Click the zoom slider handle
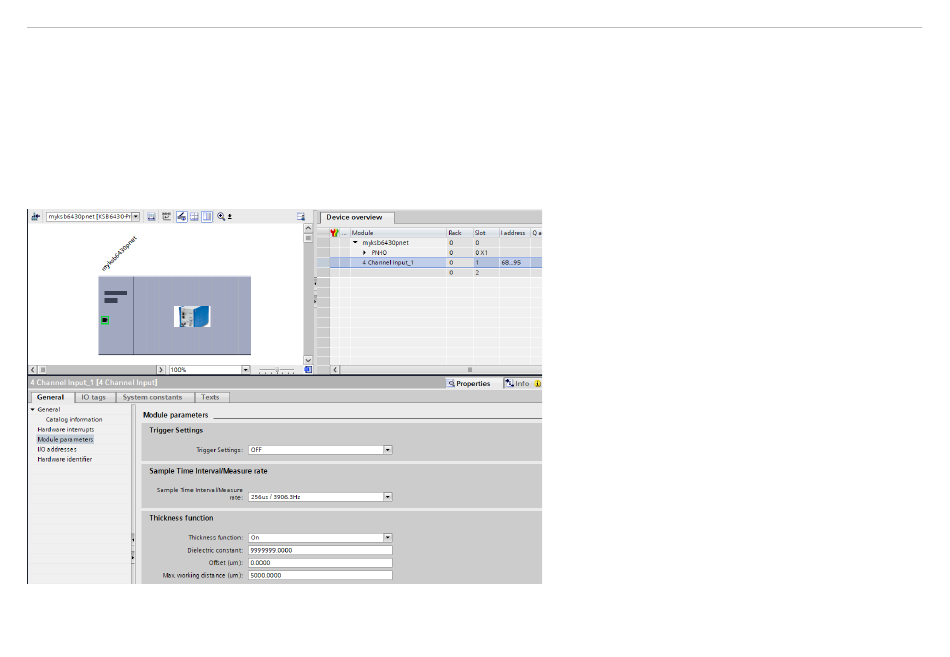Screen dimensions: 950x657 click(x=277, y=369)
